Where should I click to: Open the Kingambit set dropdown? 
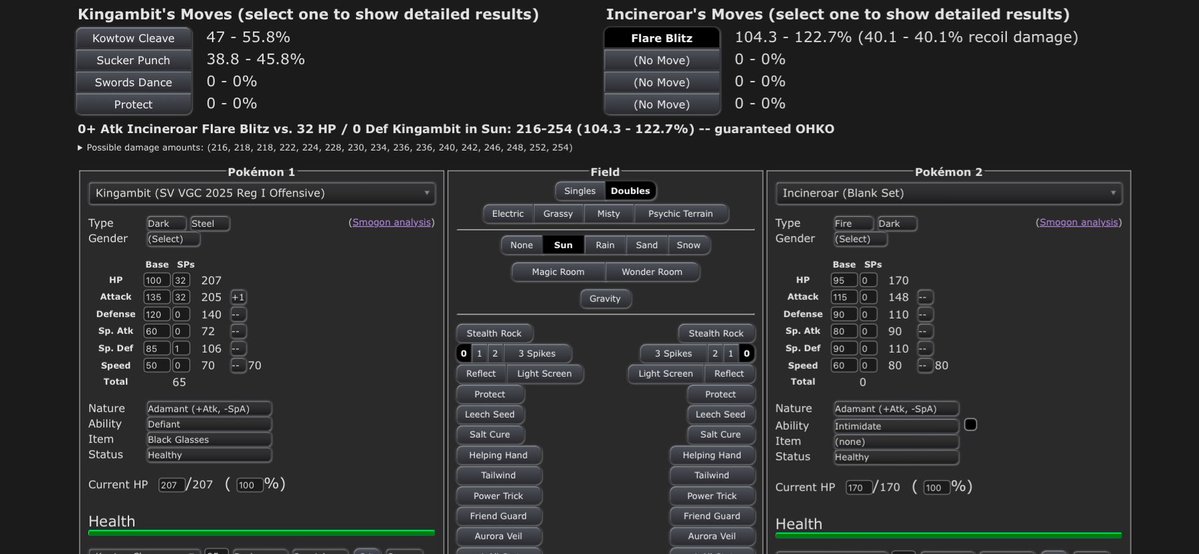262,194
